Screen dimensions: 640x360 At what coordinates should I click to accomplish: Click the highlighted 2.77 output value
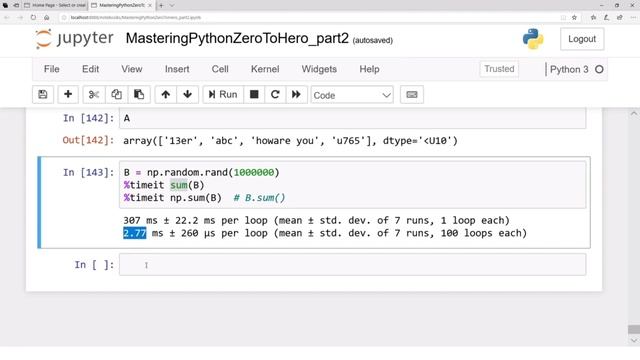click(135, 233)
